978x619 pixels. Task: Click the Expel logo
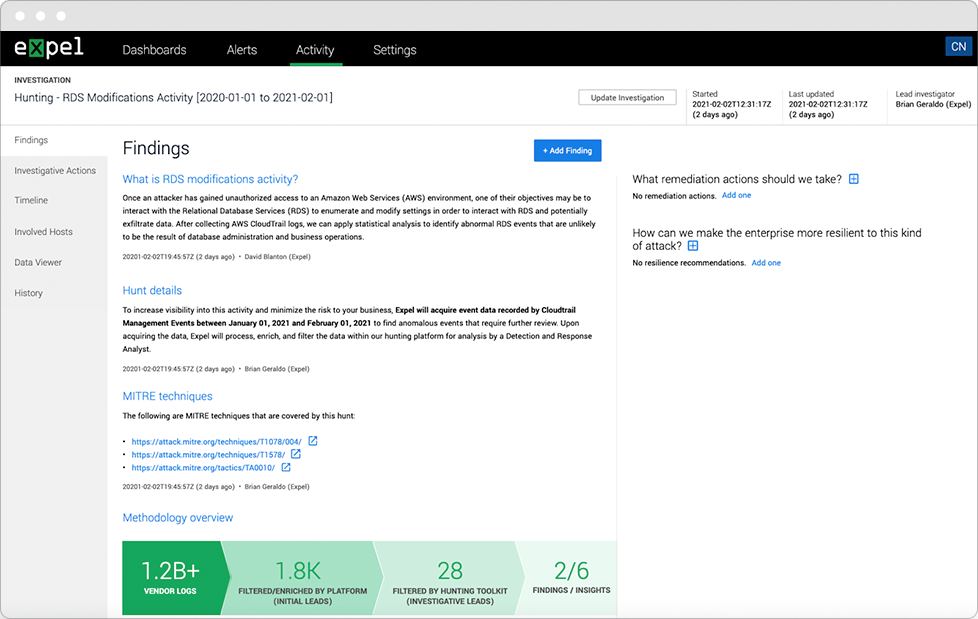[x=49, y=48]
